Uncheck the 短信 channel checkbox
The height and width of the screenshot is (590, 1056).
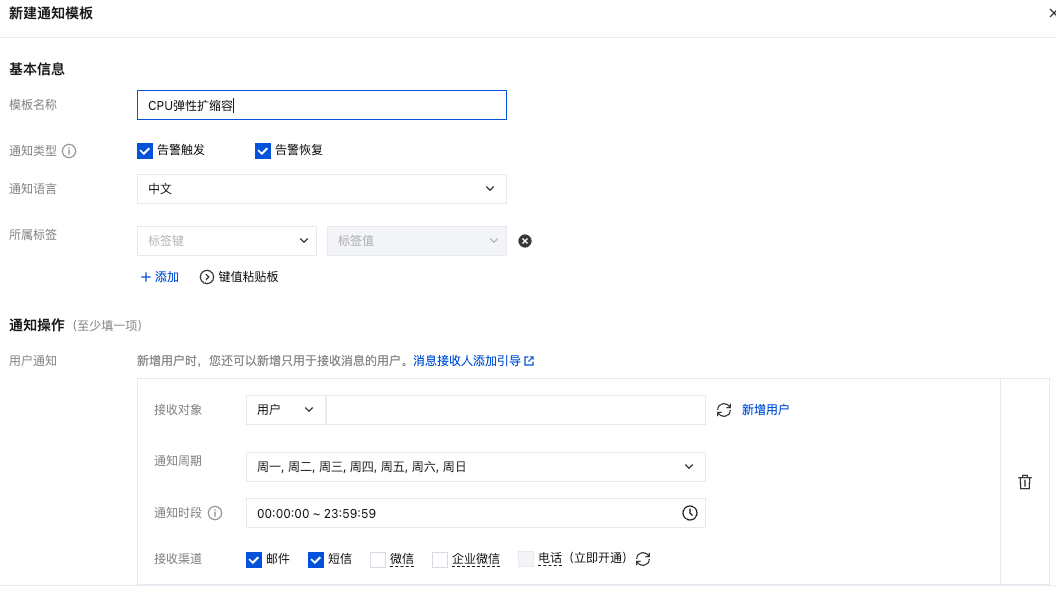click(316, 560)
